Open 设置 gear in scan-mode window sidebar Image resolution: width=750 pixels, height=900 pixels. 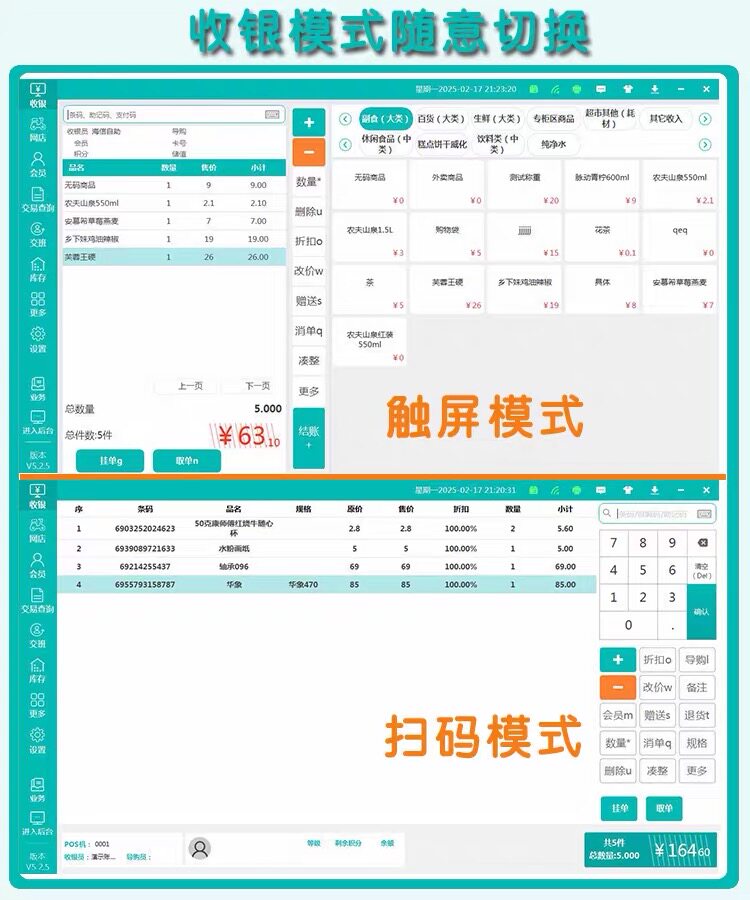(x=37, y=740)
